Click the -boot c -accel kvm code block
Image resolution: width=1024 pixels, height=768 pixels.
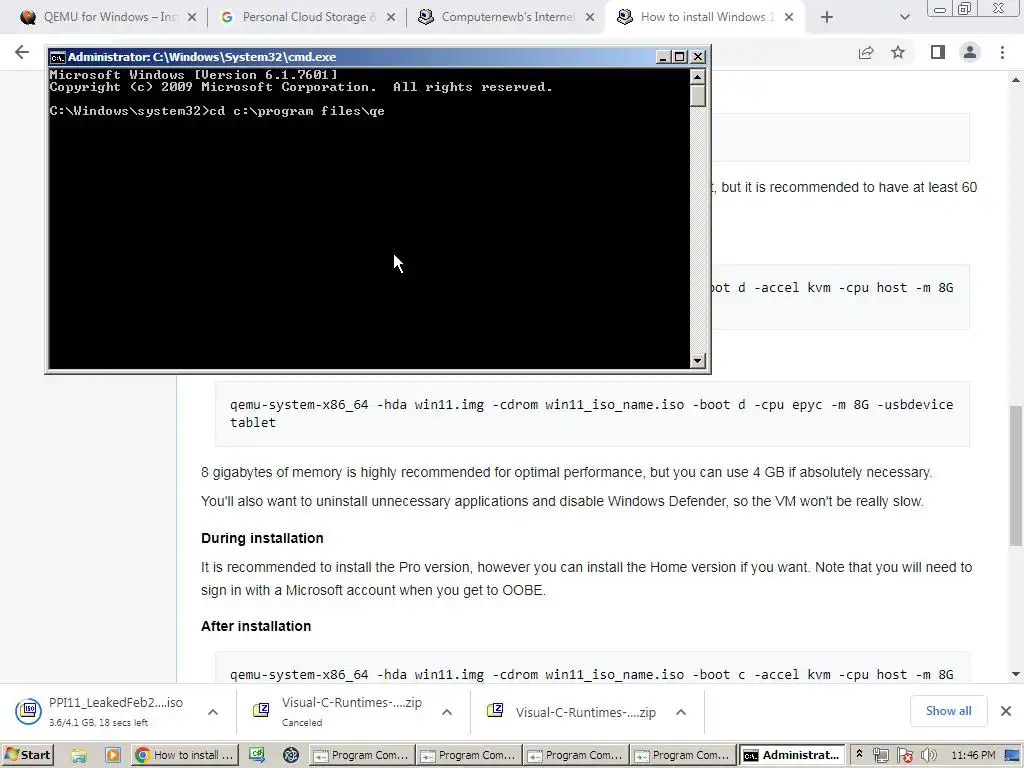point(592,668)
